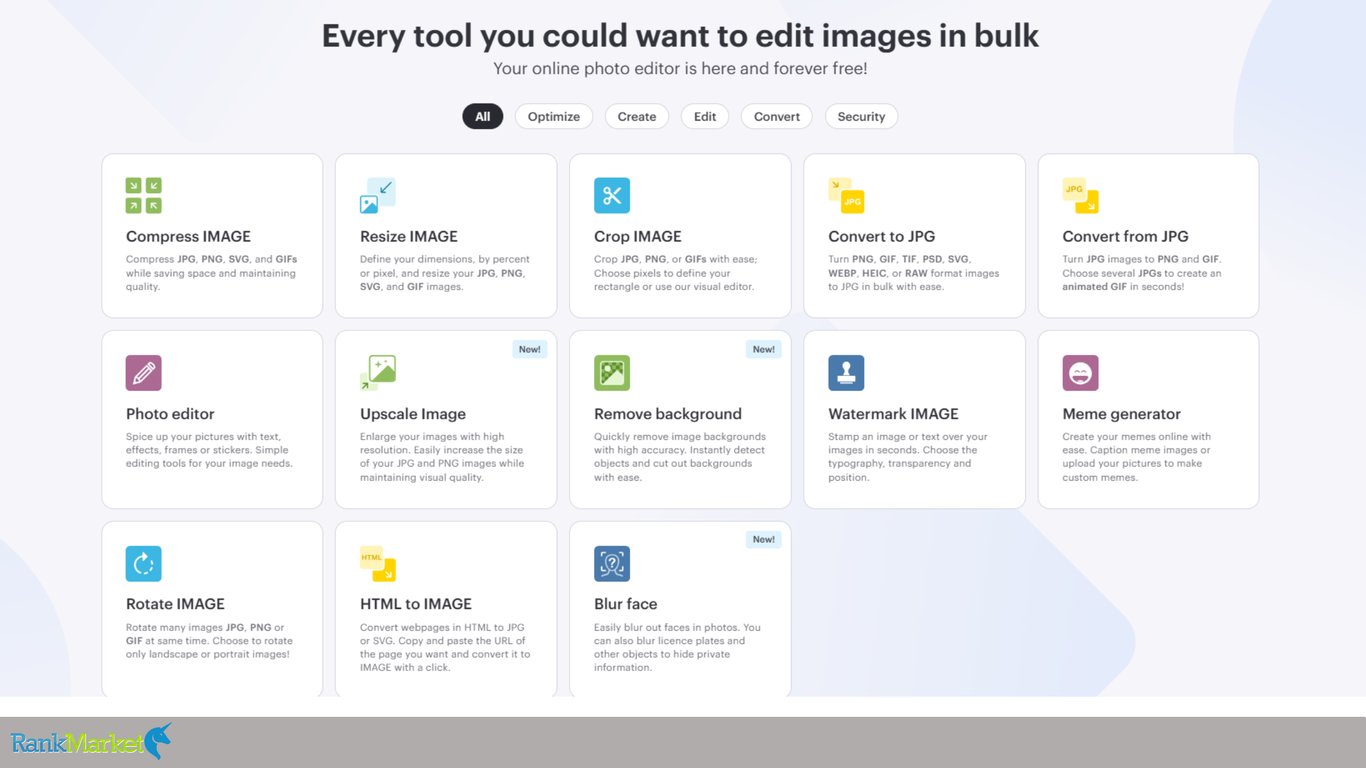Screen dimensions: 1366x768
Task: Switch to the Create filter tab
Action: [637, 117]
